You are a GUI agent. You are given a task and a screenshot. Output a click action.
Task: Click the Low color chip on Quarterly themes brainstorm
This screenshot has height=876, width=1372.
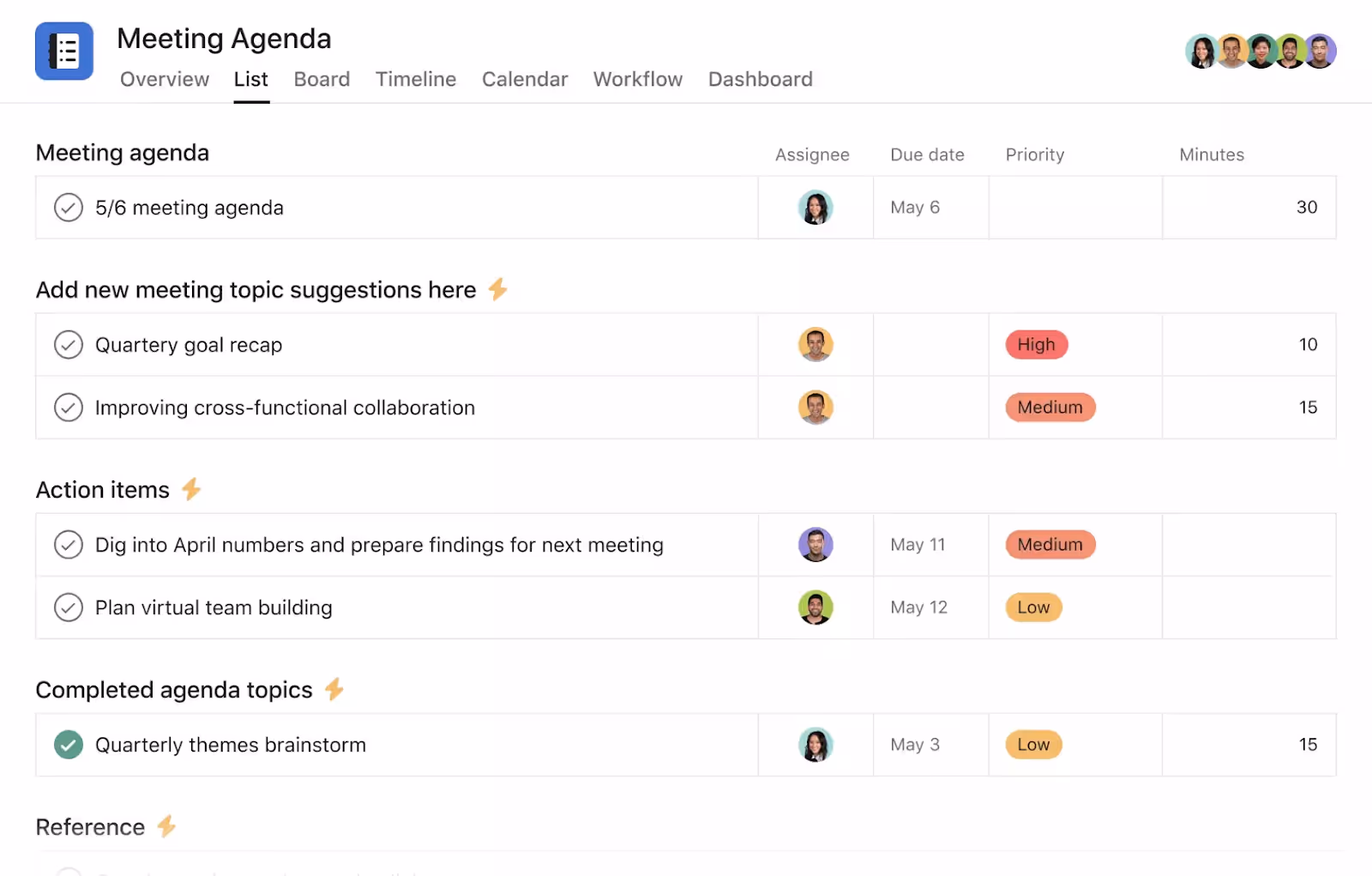pos(1033,745)
